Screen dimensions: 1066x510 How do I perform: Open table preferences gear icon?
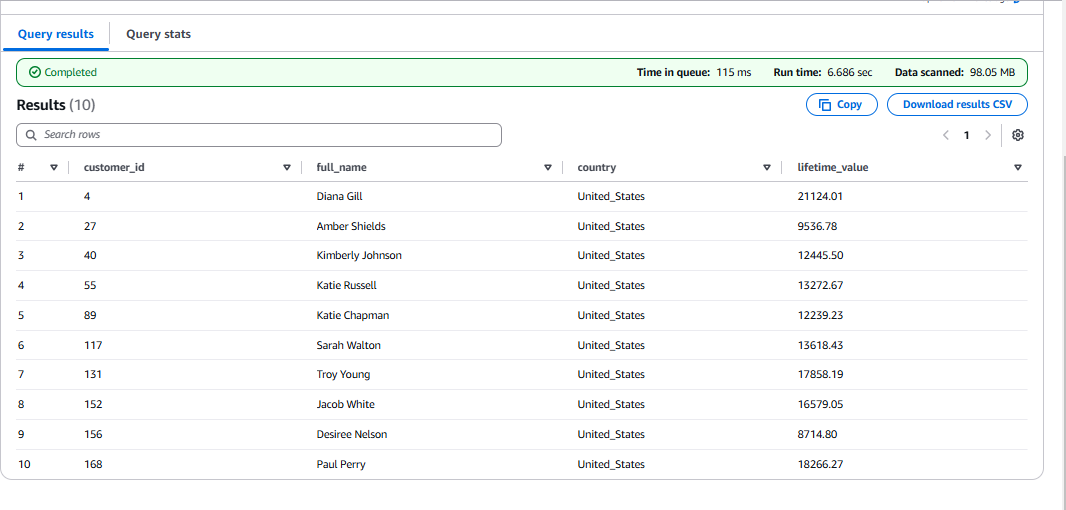[x=1017, y=135]
